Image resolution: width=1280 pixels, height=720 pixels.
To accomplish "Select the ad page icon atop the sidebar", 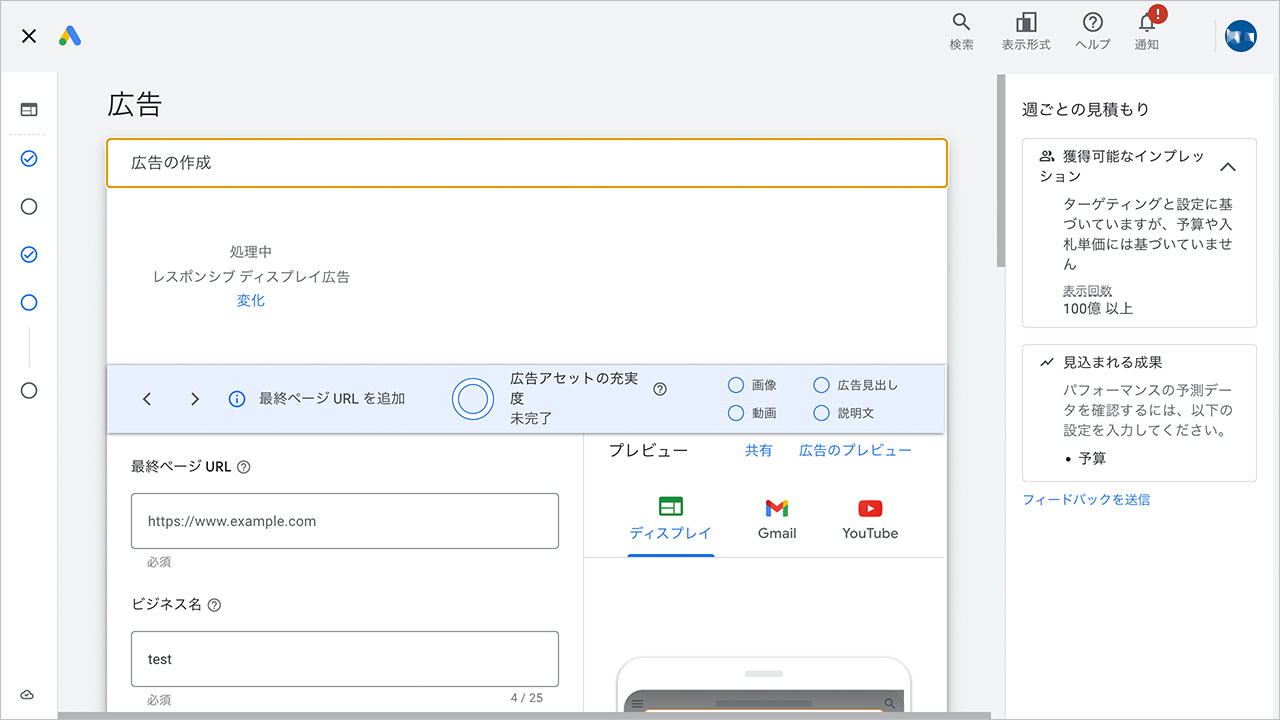I will (28, 108).
